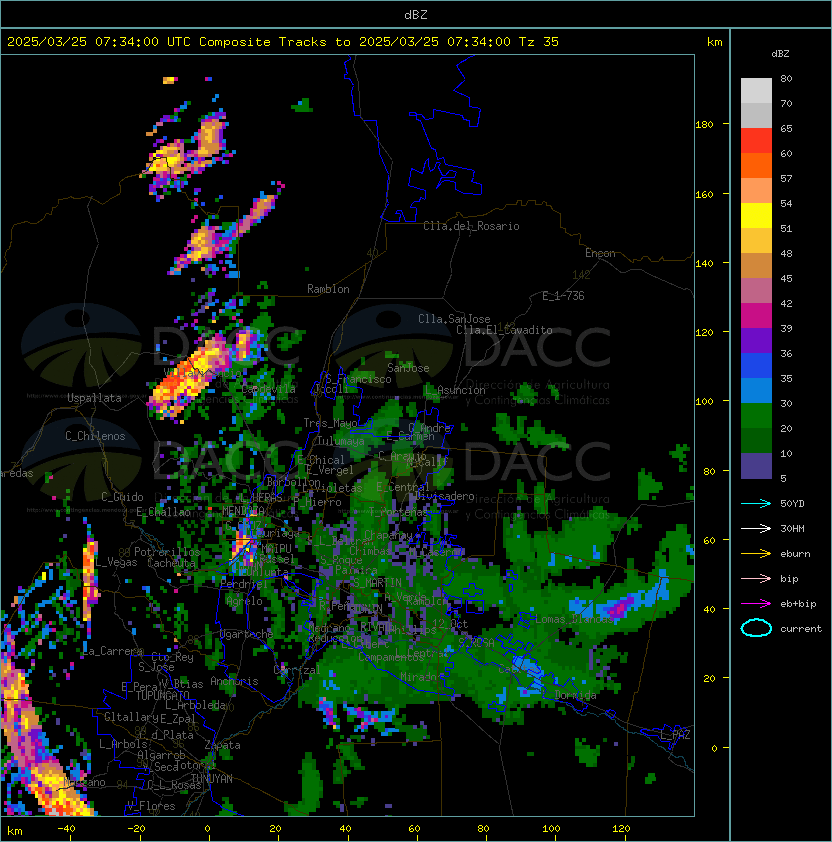Screen dimensions: 832x842
Task: Click the 'Agrelo' map label
Action: (x=244, y=601)
